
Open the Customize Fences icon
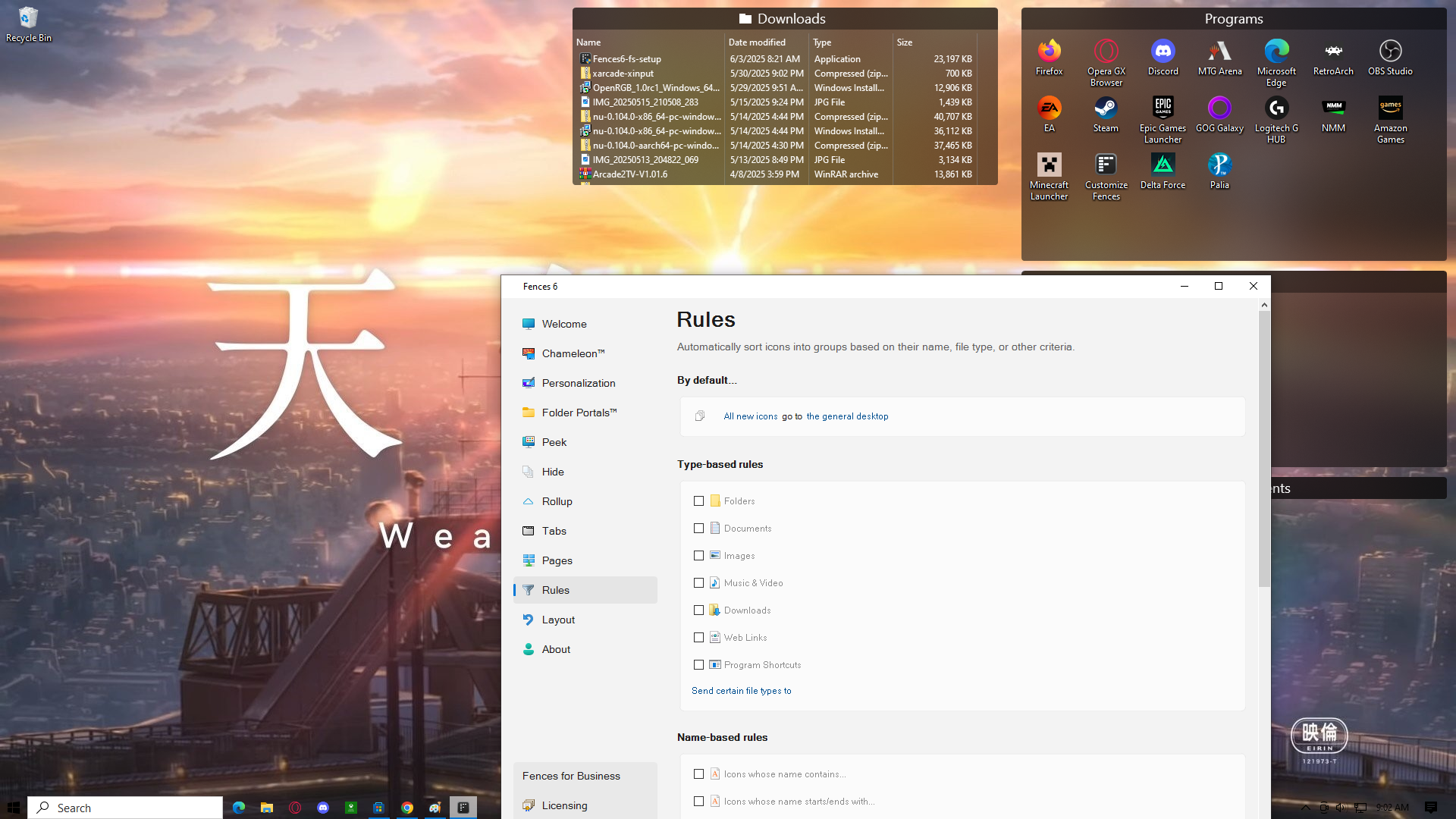tap(1106, 177)
